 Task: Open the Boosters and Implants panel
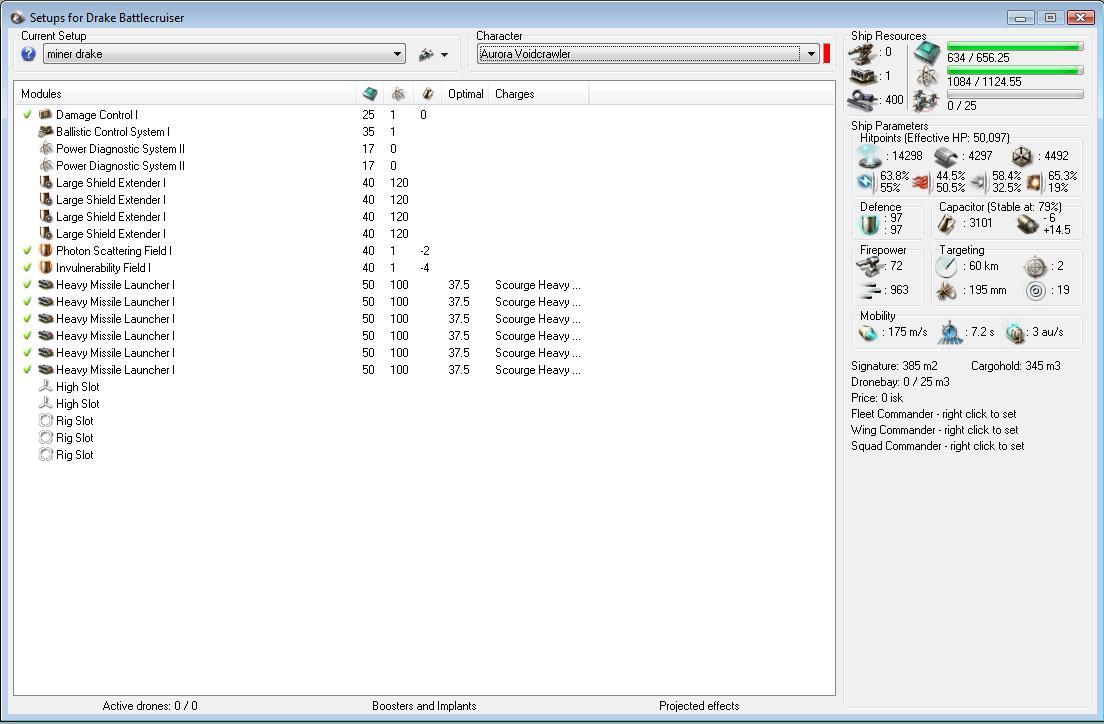tap(424, 706)
